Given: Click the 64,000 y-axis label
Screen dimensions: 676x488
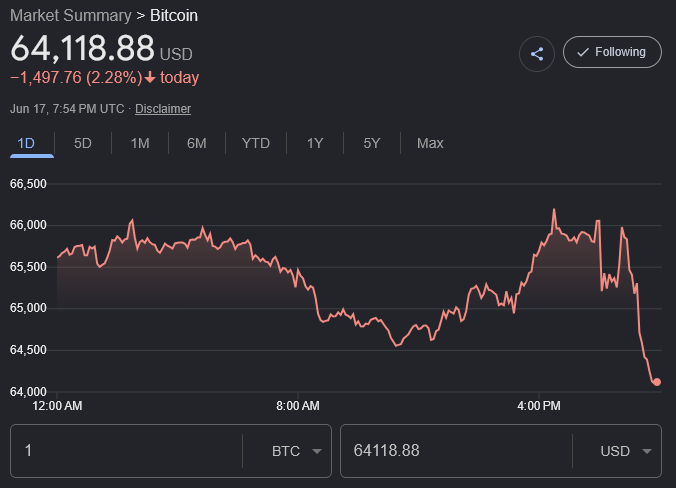Looking at the screenshot, I should coord(28,391).
